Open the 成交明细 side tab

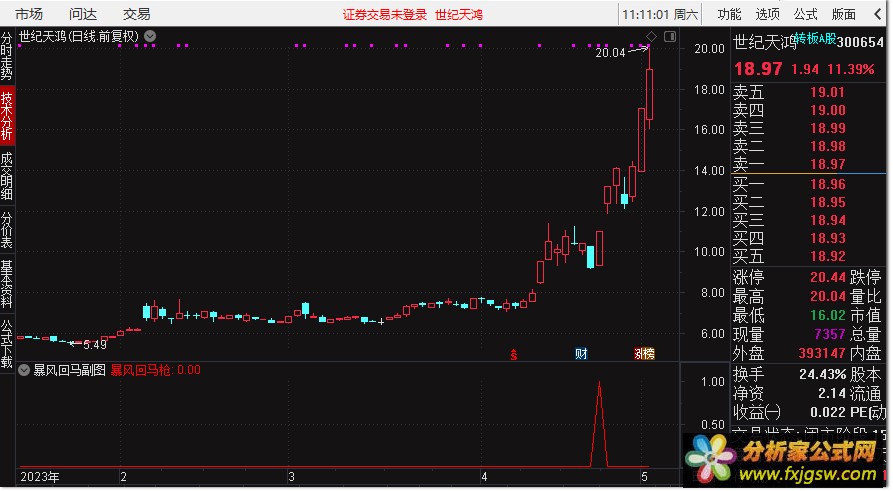[6, 176]
